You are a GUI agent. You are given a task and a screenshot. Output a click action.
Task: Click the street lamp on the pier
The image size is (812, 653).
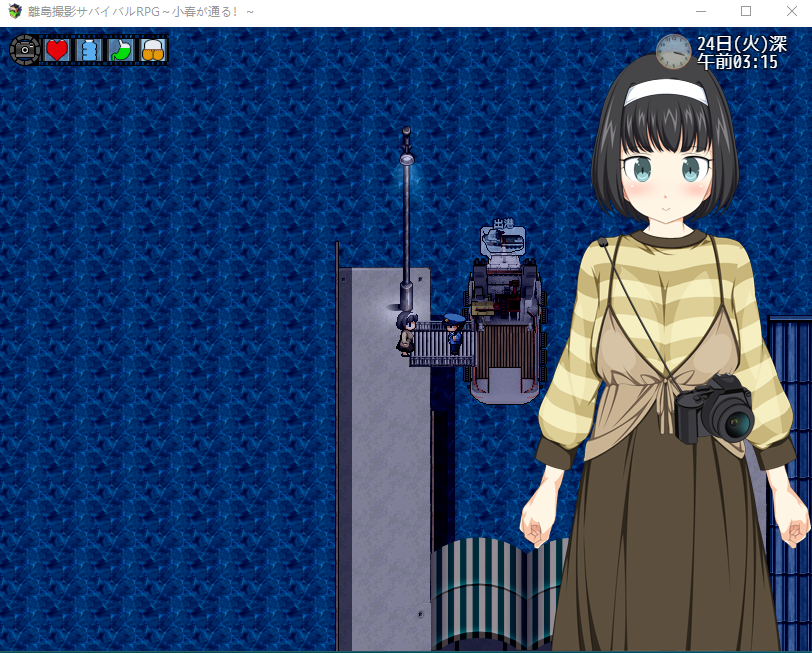407,220
